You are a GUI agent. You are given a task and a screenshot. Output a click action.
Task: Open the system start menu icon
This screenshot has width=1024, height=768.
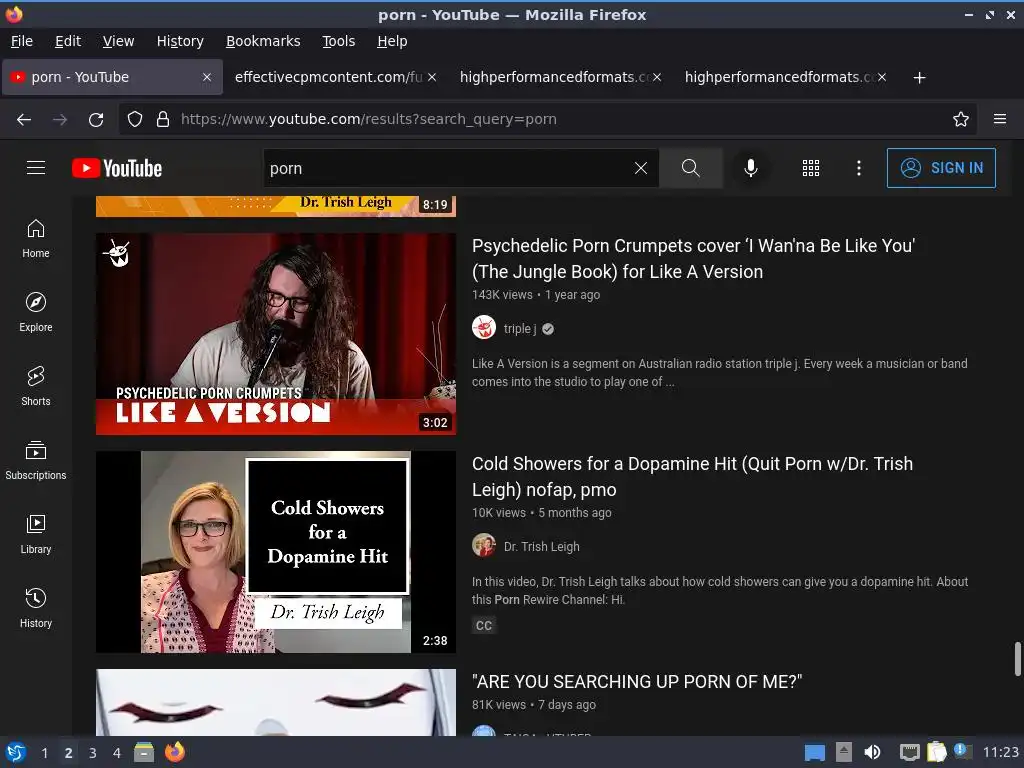pyautogui.click(x=16, y=752)
